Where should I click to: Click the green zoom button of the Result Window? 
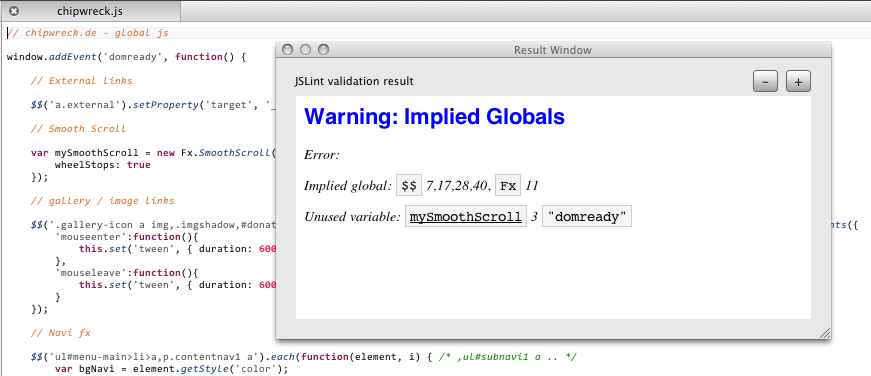tap(323, 50)
